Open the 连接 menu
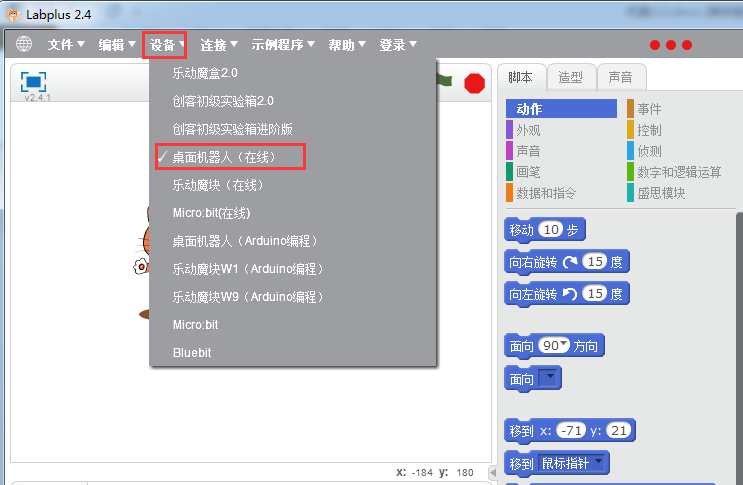743x485 pixels. click(218, 45)
